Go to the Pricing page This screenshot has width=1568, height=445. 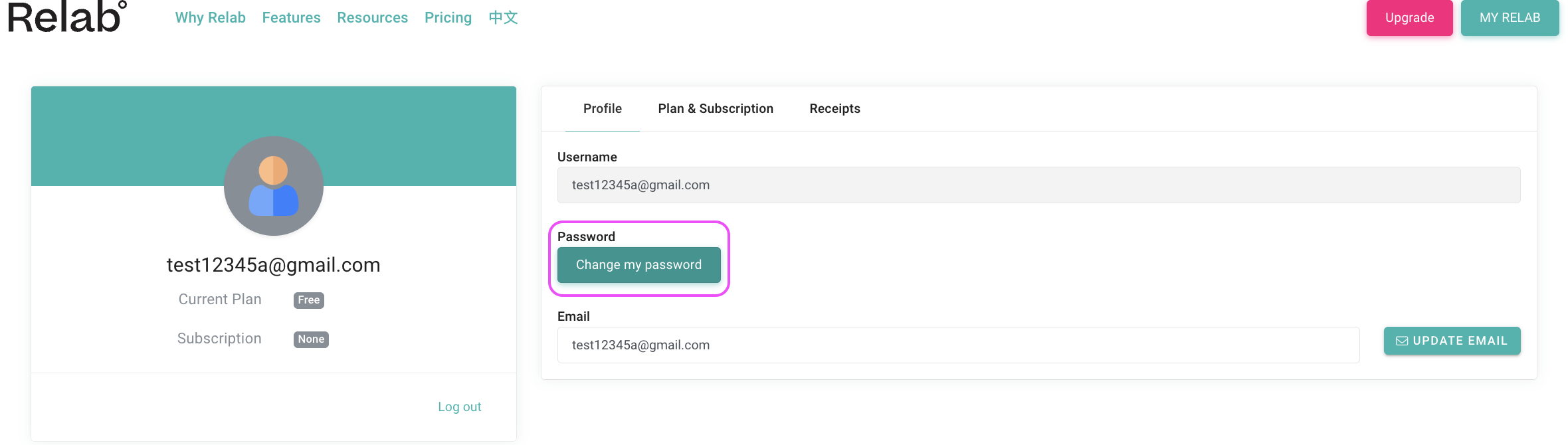pos(448,18)
